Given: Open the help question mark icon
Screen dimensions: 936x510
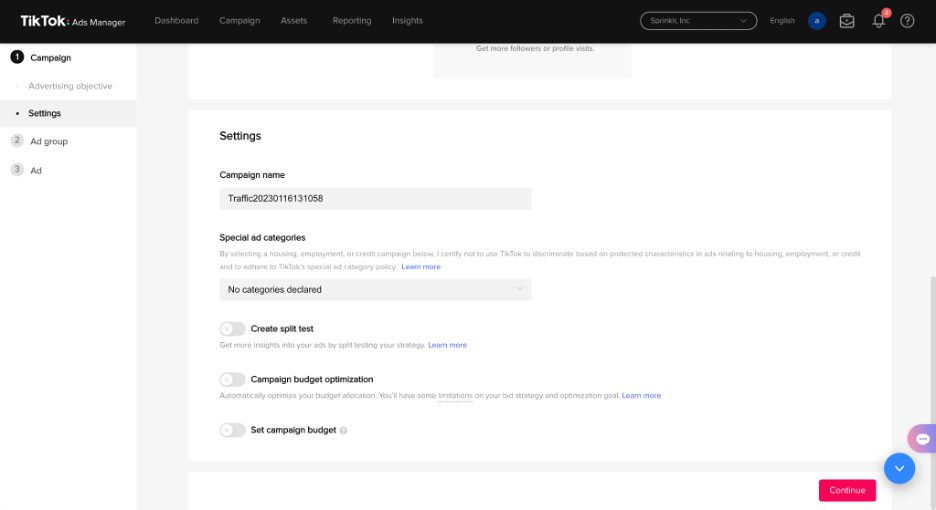Looking at the screenshot, I should coord(907,21).
